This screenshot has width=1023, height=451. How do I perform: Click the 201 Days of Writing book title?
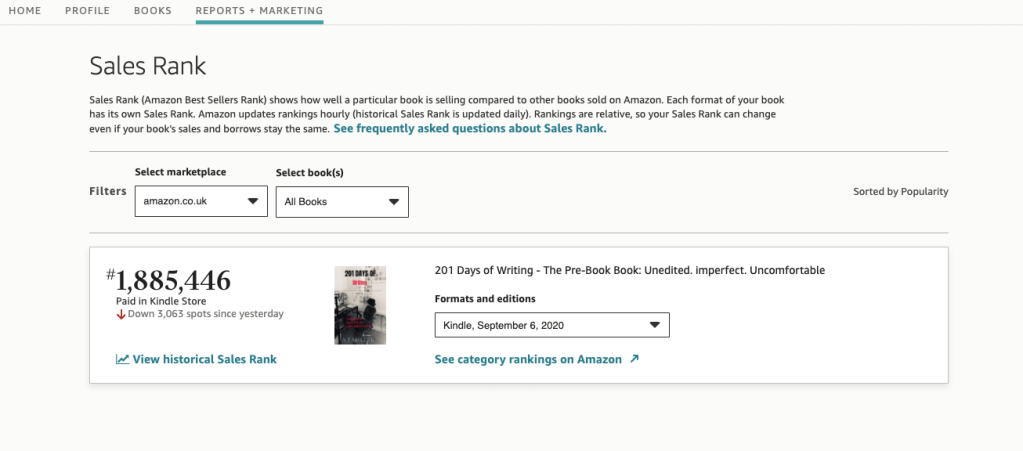(630, 271)
